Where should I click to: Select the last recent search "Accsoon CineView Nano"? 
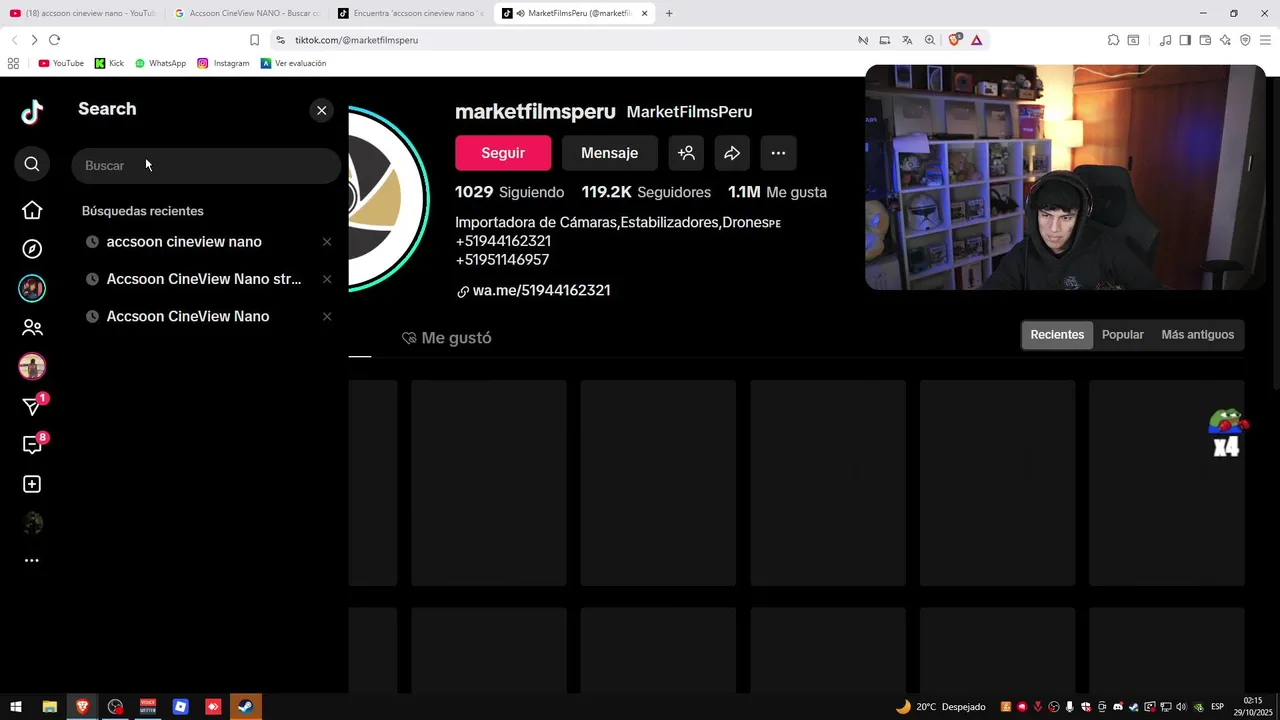coord(188,316)
